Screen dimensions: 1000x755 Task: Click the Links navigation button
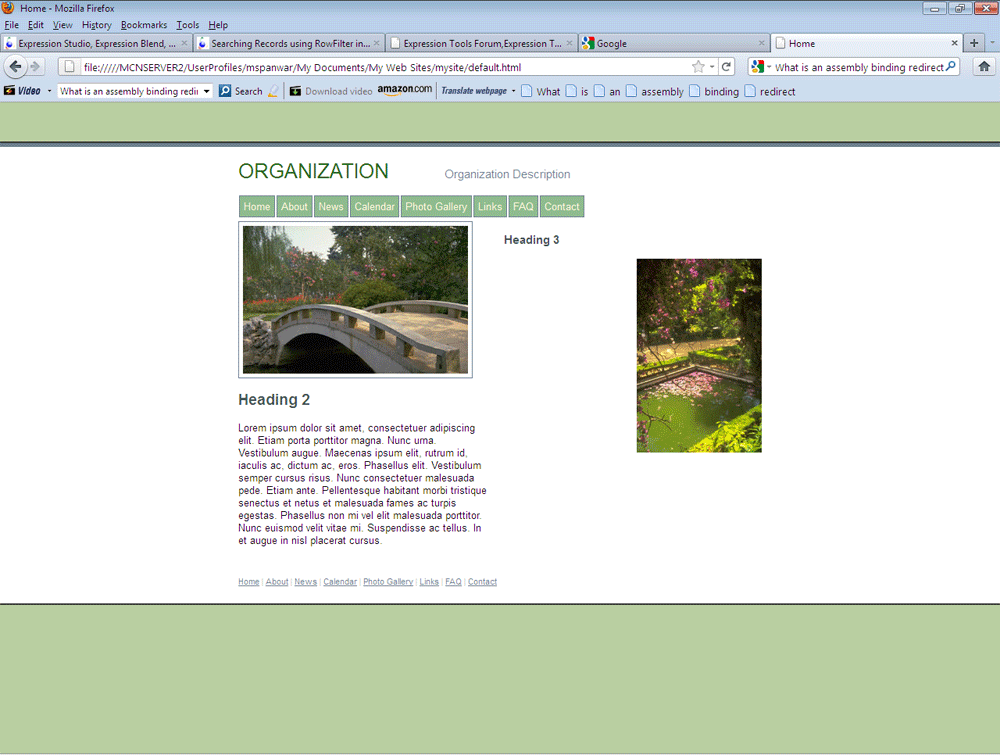[490, 207]
